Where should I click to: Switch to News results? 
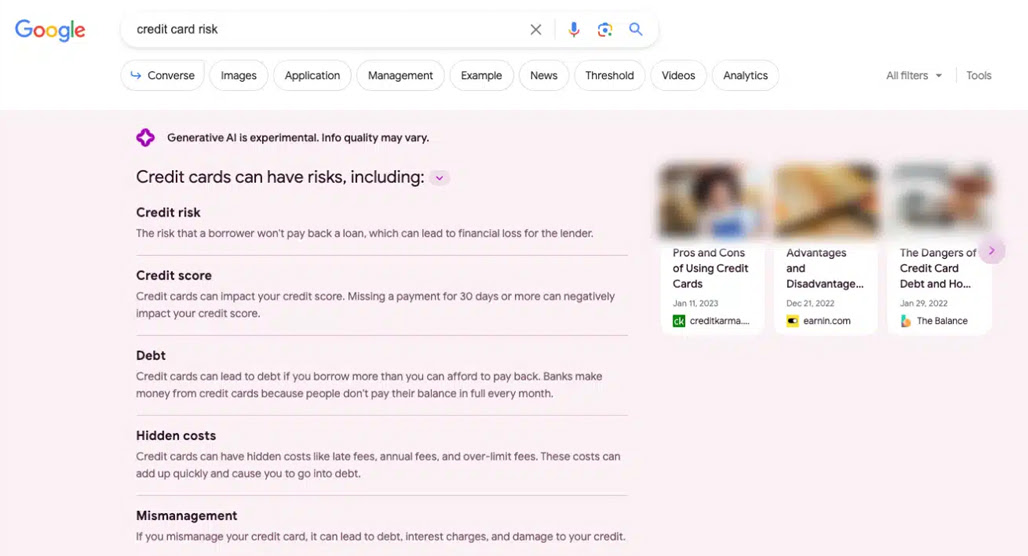coord(544,75)
